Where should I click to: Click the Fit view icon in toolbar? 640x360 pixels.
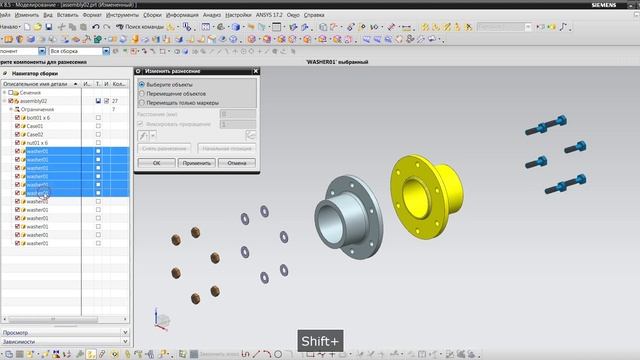[x=206, y=27]
